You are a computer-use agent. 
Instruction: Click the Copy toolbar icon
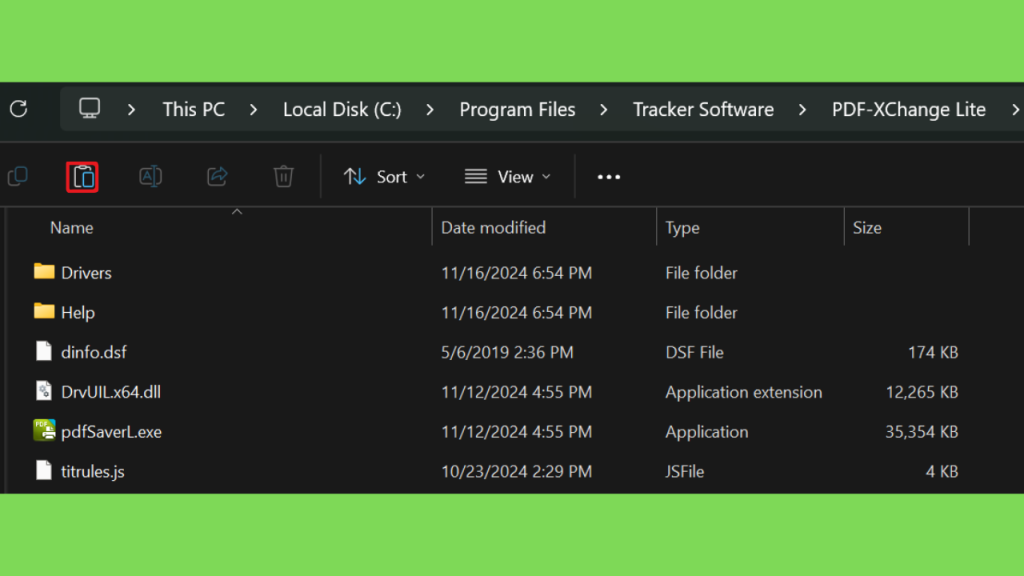tap(18, 176)
